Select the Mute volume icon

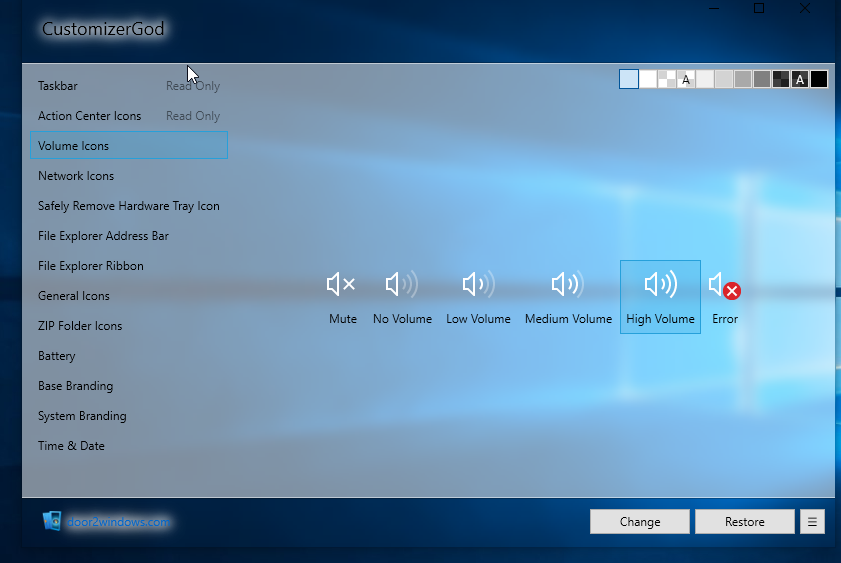pos(342,297)
